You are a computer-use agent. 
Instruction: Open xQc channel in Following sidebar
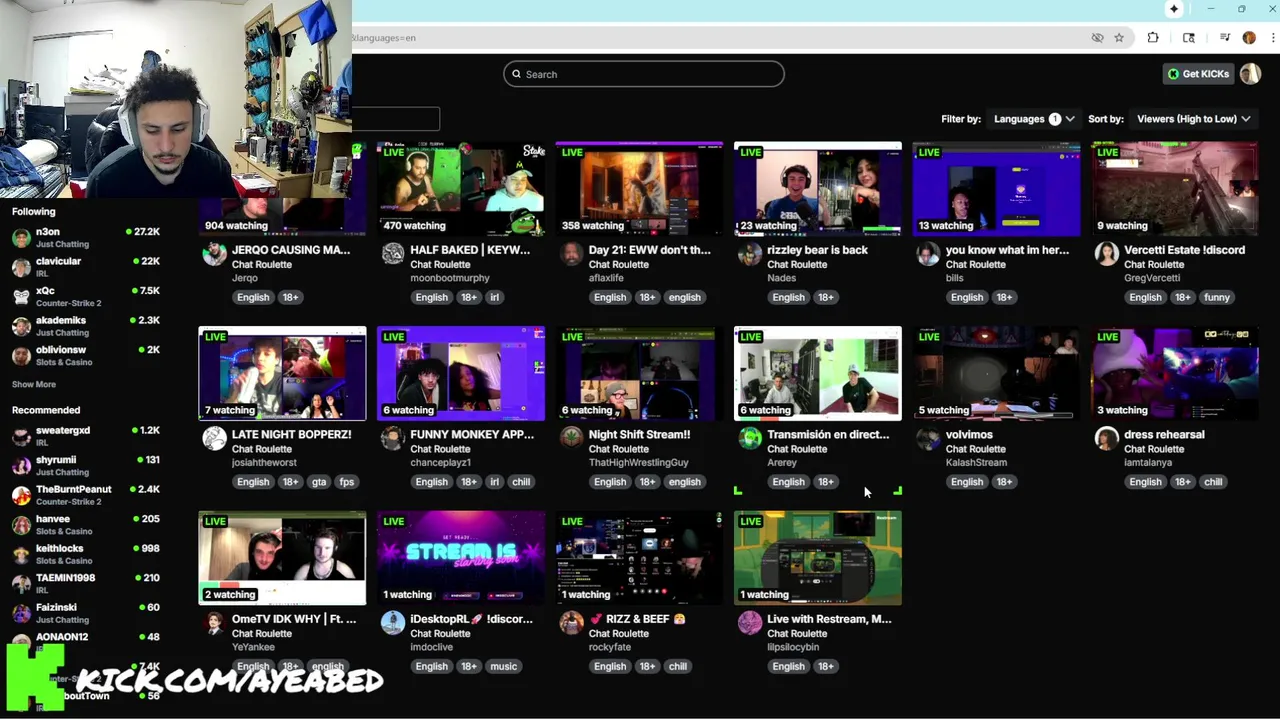coord(85,296)
